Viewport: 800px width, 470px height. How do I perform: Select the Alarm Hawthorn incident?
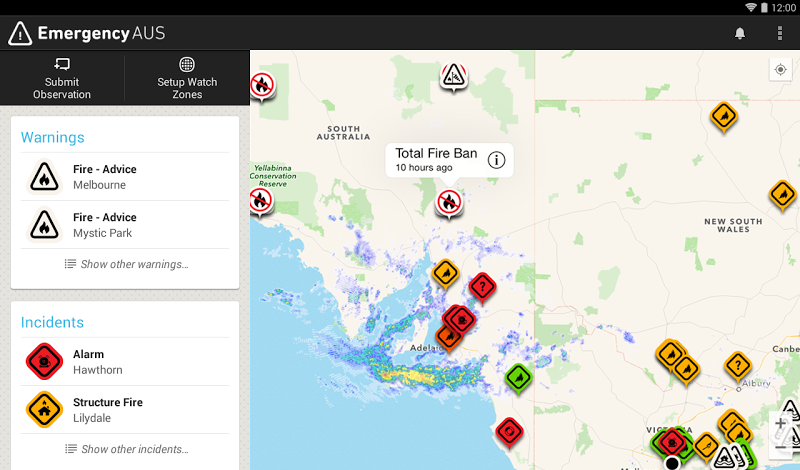(126, 361)
